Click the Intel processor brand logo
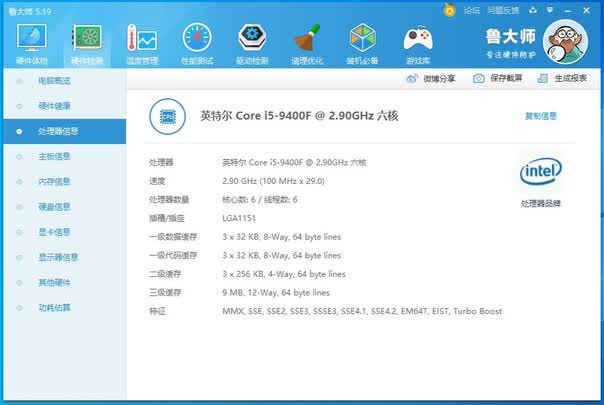Viewport: 604px width, 405px height. click(540, 172)
